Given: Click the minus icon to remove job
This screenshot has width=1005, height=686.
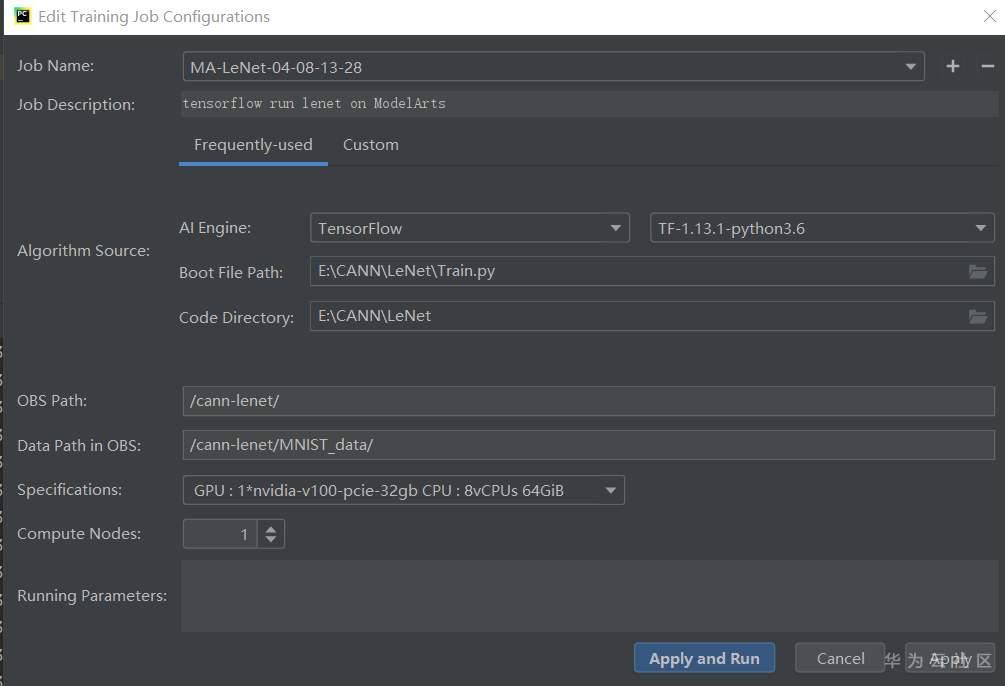Looking at the screenshot, I should tap(987, 66).
